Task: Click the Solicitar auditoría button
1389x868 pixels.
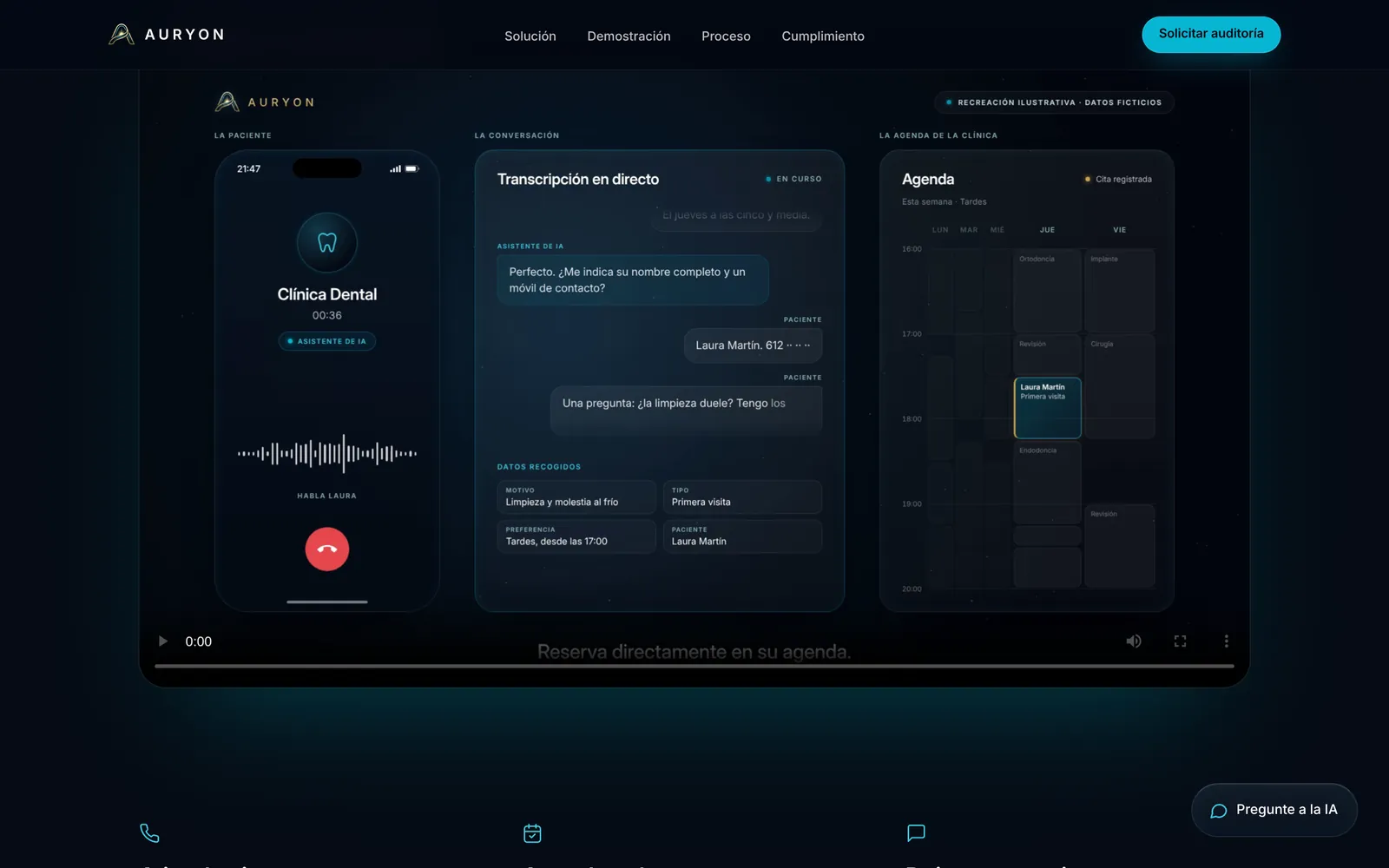Action: pyautogui.click(x=1211, y=34)
